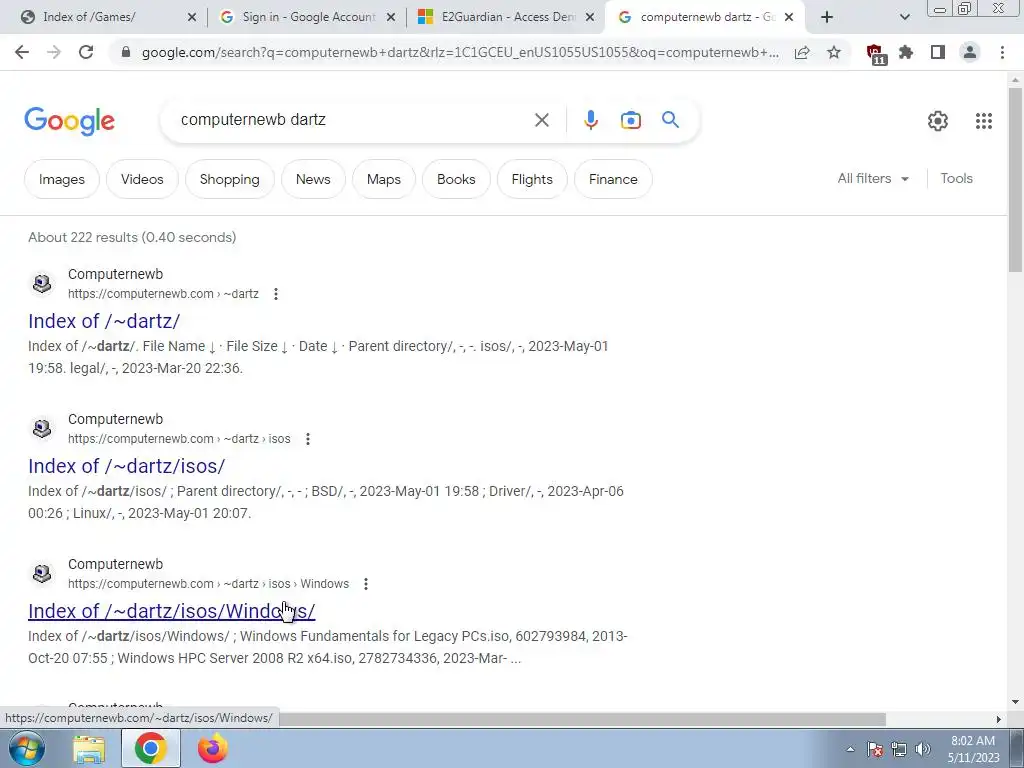The image size is (1024, 768).
Task: Bookmark this tab with star icon
Action: click(834, 52)
